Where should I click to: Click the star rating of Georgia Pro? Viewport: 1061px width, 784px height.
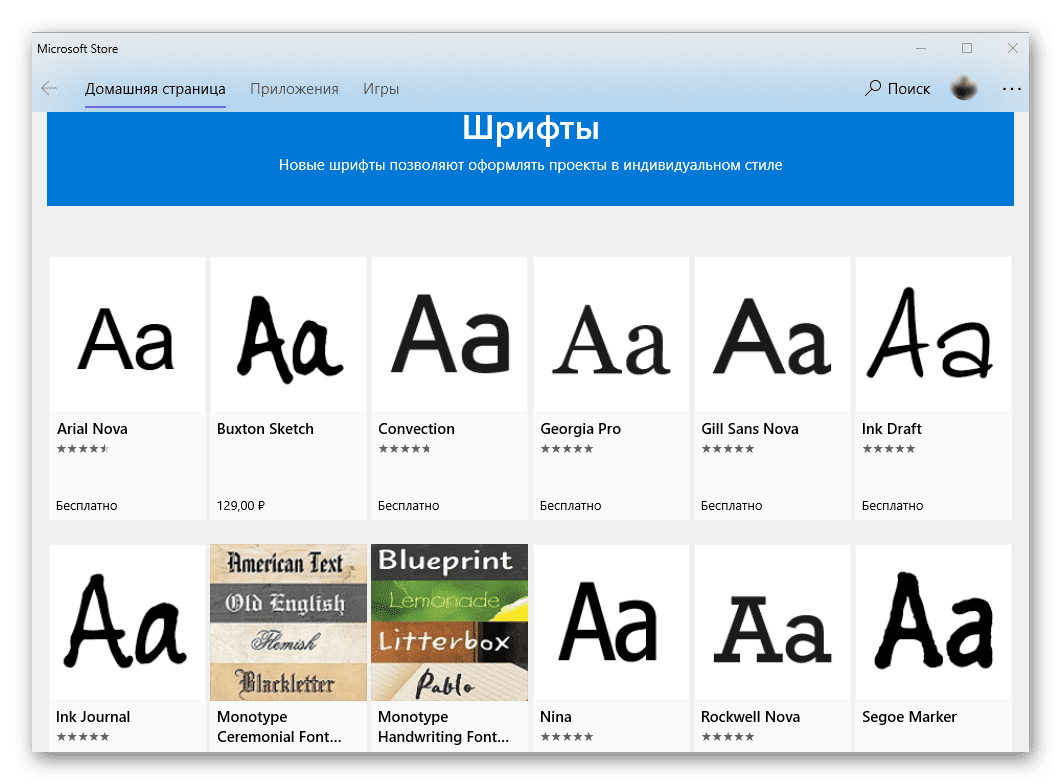(567, 448)
